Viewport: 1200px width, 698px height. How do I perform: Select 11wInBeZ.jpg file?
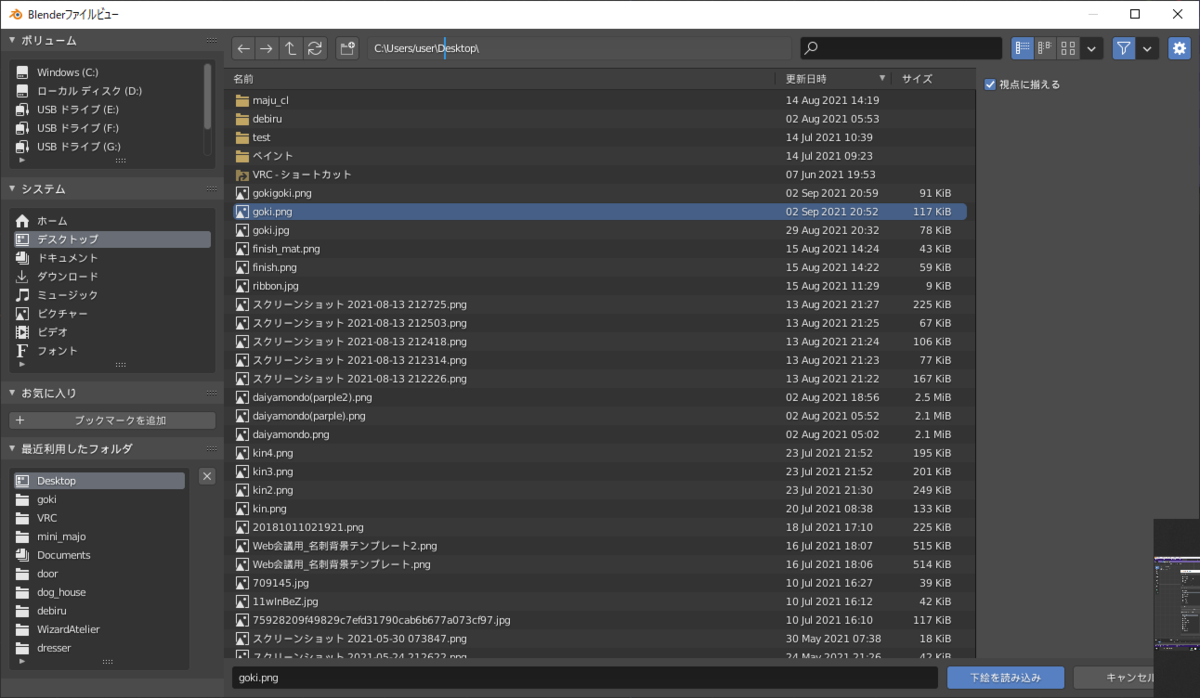point(600,601)
